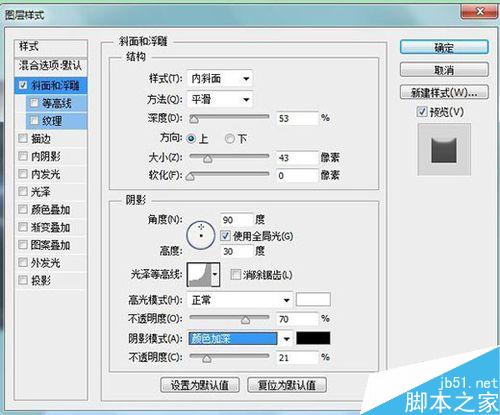Enable the 描边 checkbox

pyautogui.click(x=23, y=138)
